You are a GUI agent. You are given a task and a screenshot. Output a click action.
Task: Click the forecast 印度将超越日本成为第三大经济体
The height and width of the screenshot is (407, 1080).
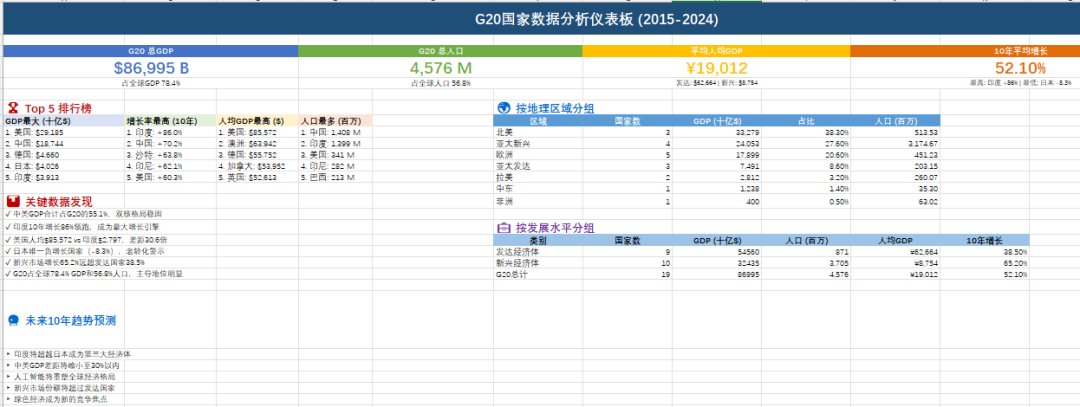pyautogui.click(x=68, y=354)
